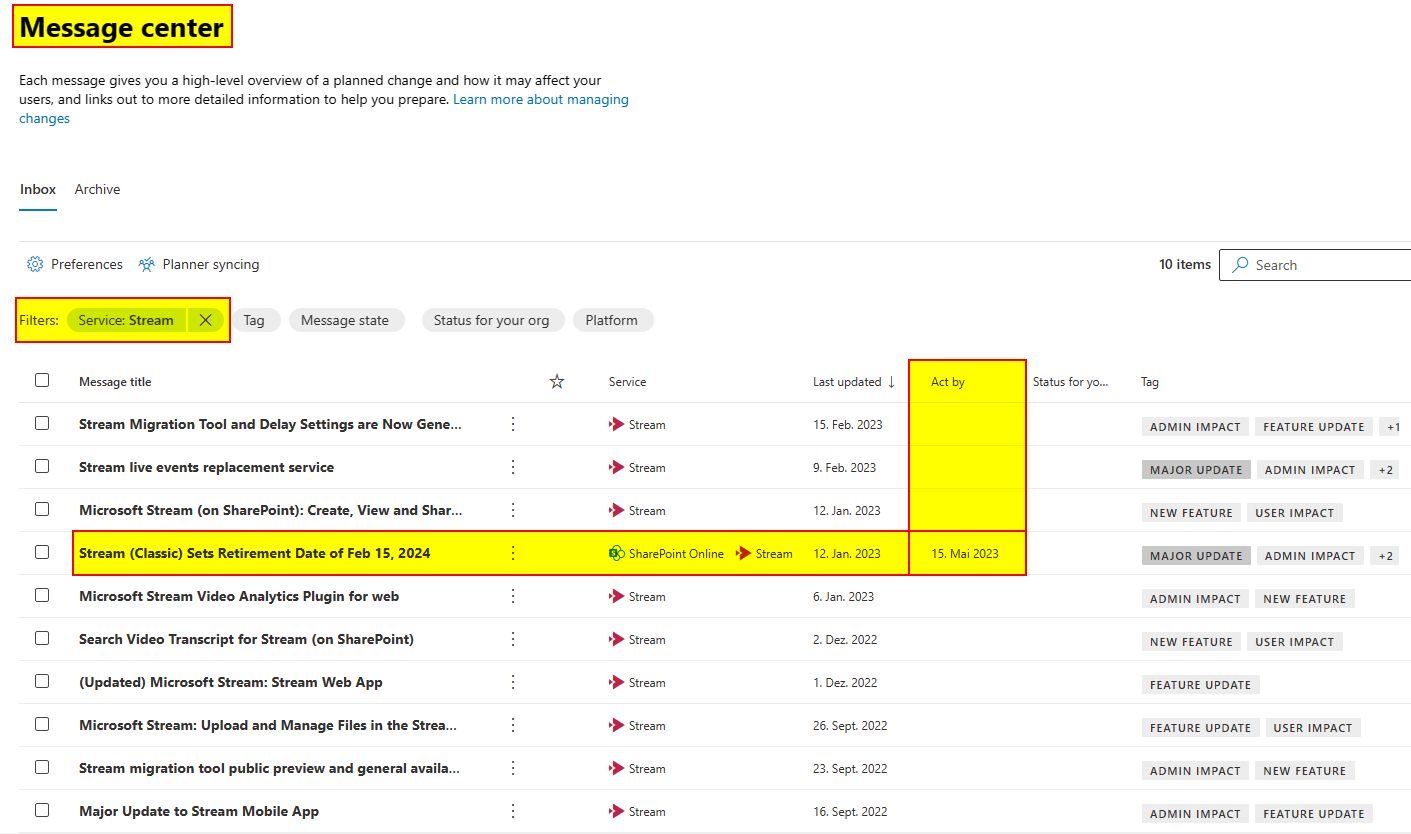The image size is (1411, 834).
Task: Remove the Service: Stream filter with X
Action: coord(205,320)
